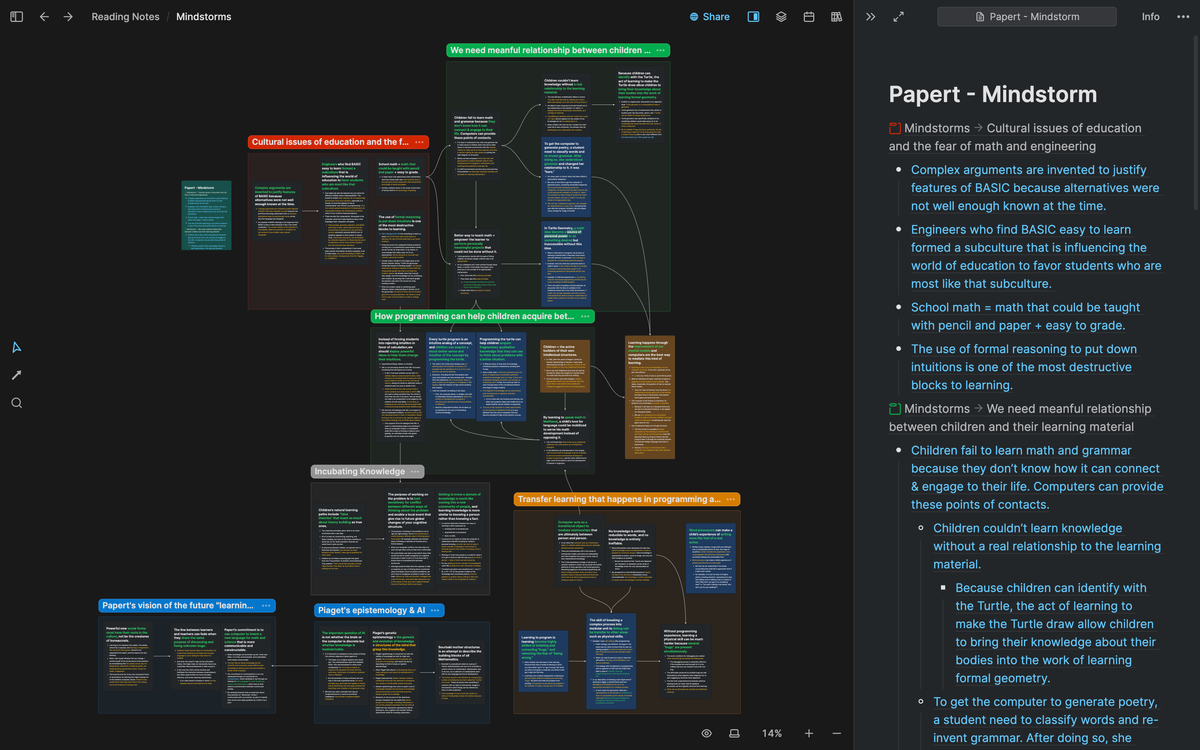1200x750 pixels.
Task: Open the journal calendar icon
Action: pyautogui.click(x=809, y=17)
